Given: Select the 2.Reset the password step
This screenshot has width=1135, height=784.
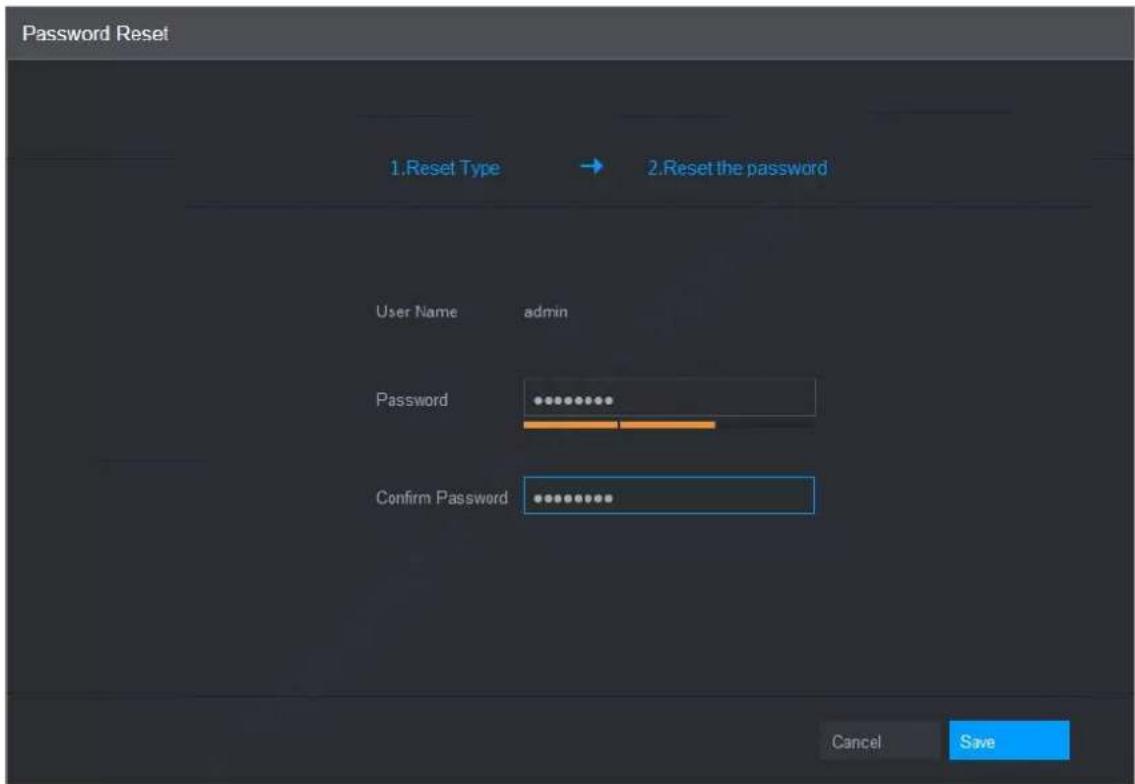Looking at the screenshot, I should point(737,168).
